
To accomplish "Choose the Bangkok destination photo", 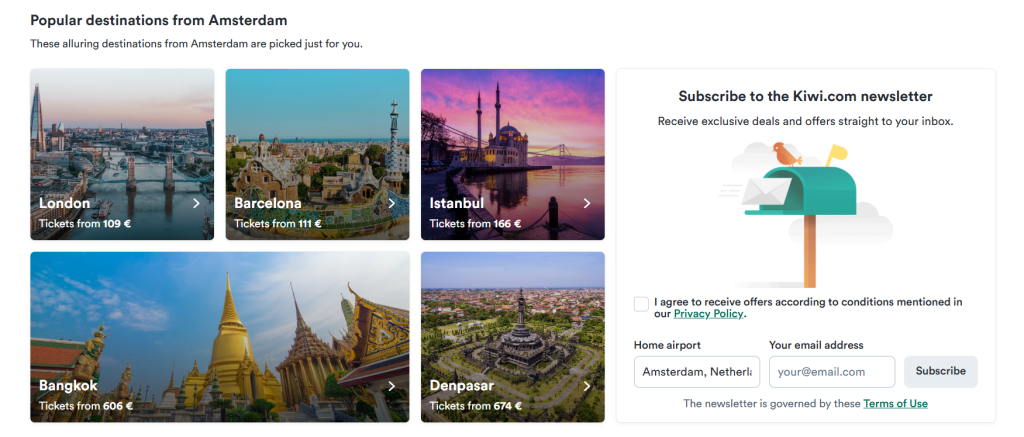I will click(220, 320).
